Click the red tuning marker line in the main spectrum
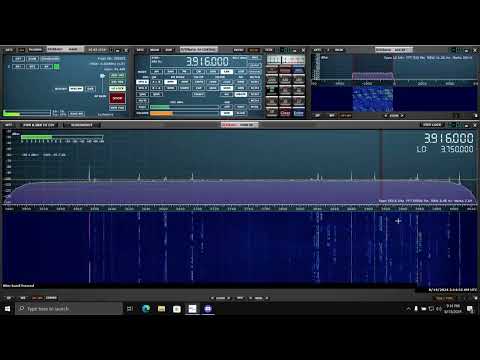The image size is (480, 360). [x=382, y=167]
